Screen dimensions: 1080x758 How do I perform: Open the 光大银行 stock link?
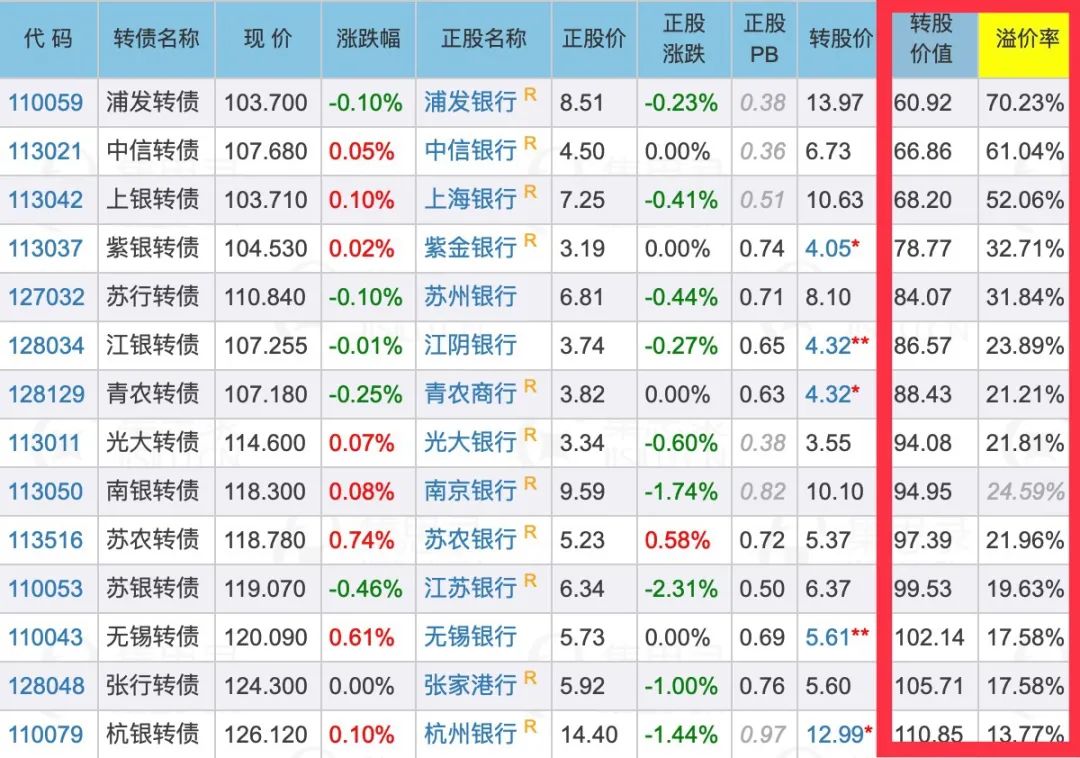pos(470,443)
